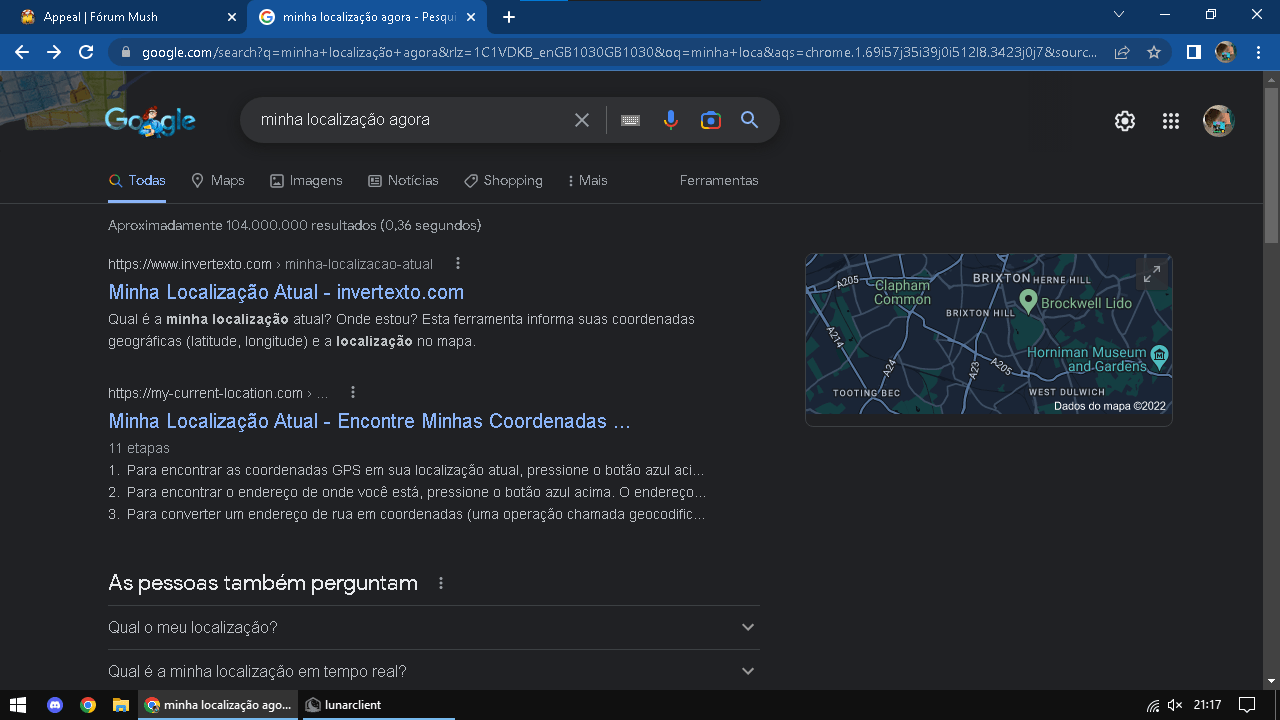Go forward to the next page

coord(54,52)
